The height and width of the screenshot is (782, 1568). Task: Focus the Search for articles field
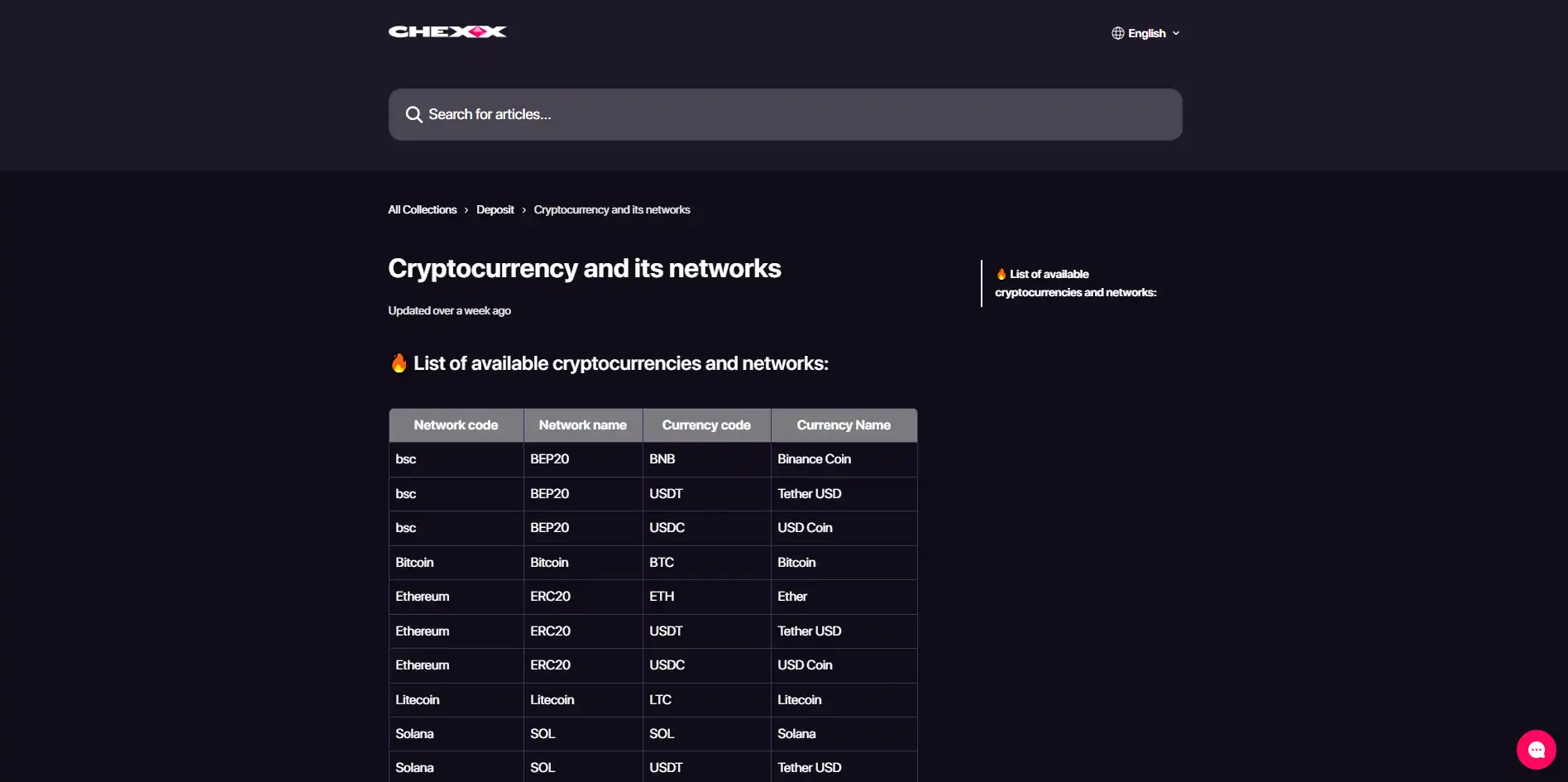pos(785,114)
